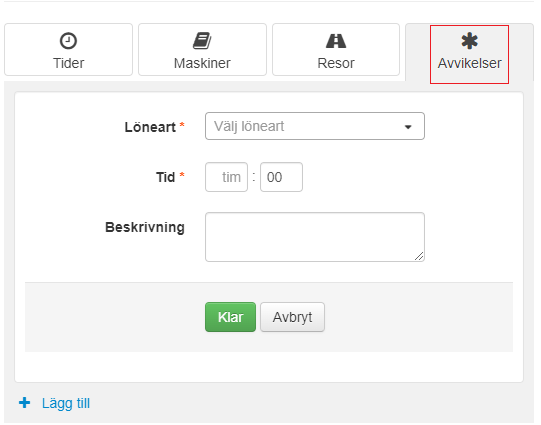
Task: Click the resize handle of Beskrivning textarea
Action: pyautogui.click(x=419, y=256)
